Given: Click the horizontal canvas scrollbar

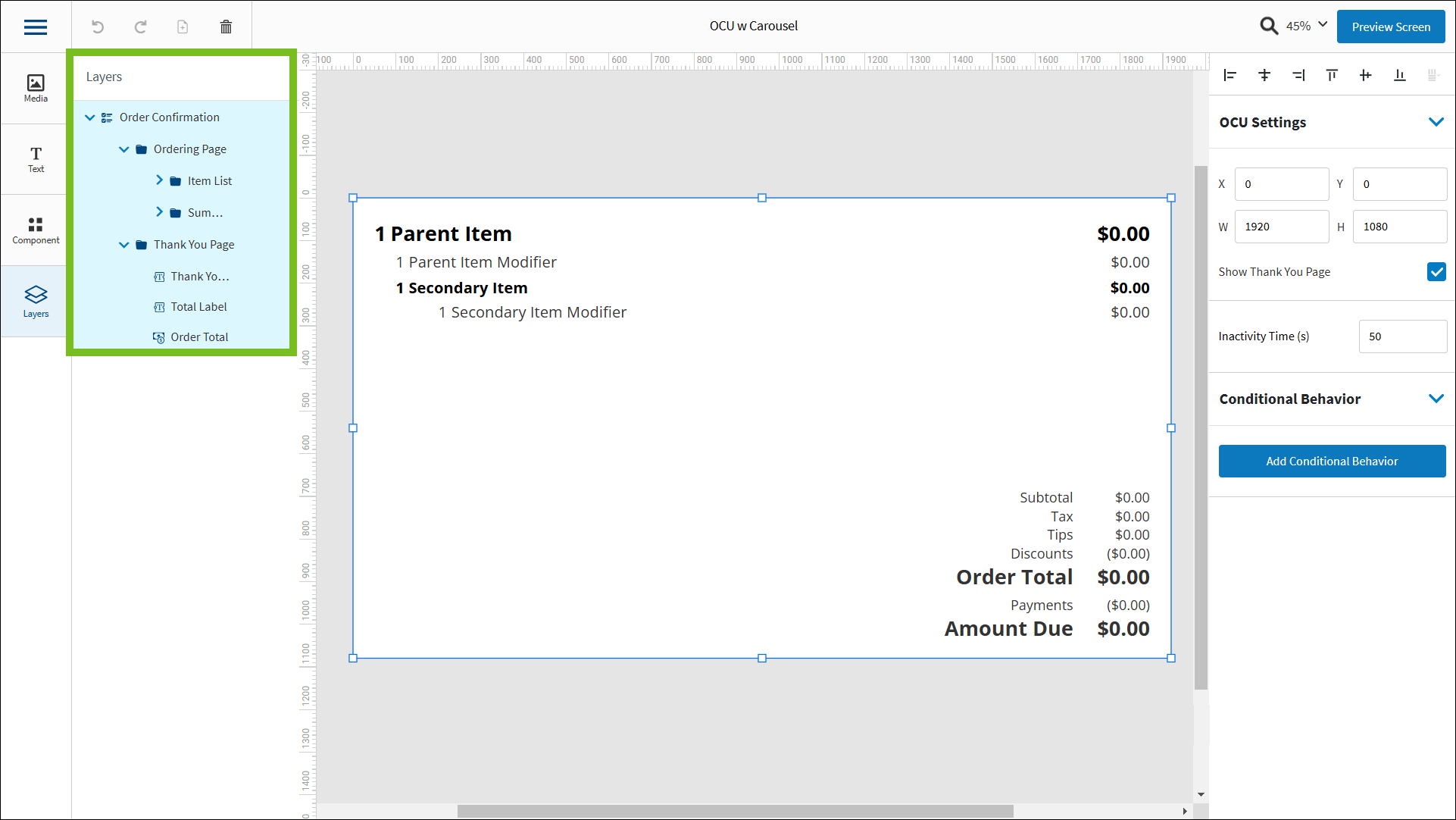Looking at the screenshot, I should click(735, 811).
